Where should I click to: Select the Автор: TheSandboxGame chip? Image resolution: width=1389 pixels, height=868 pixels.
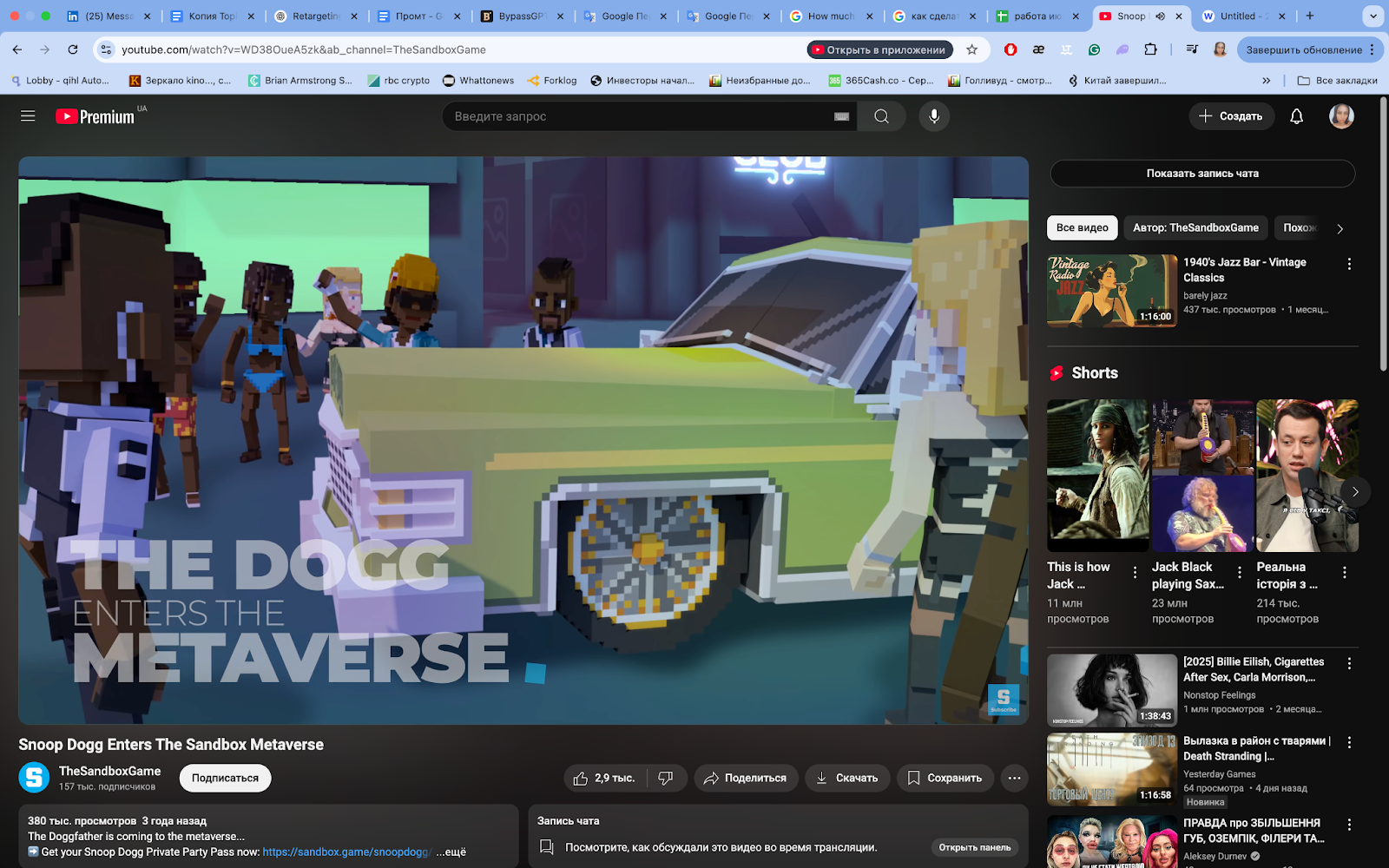tap(1195, 227)
